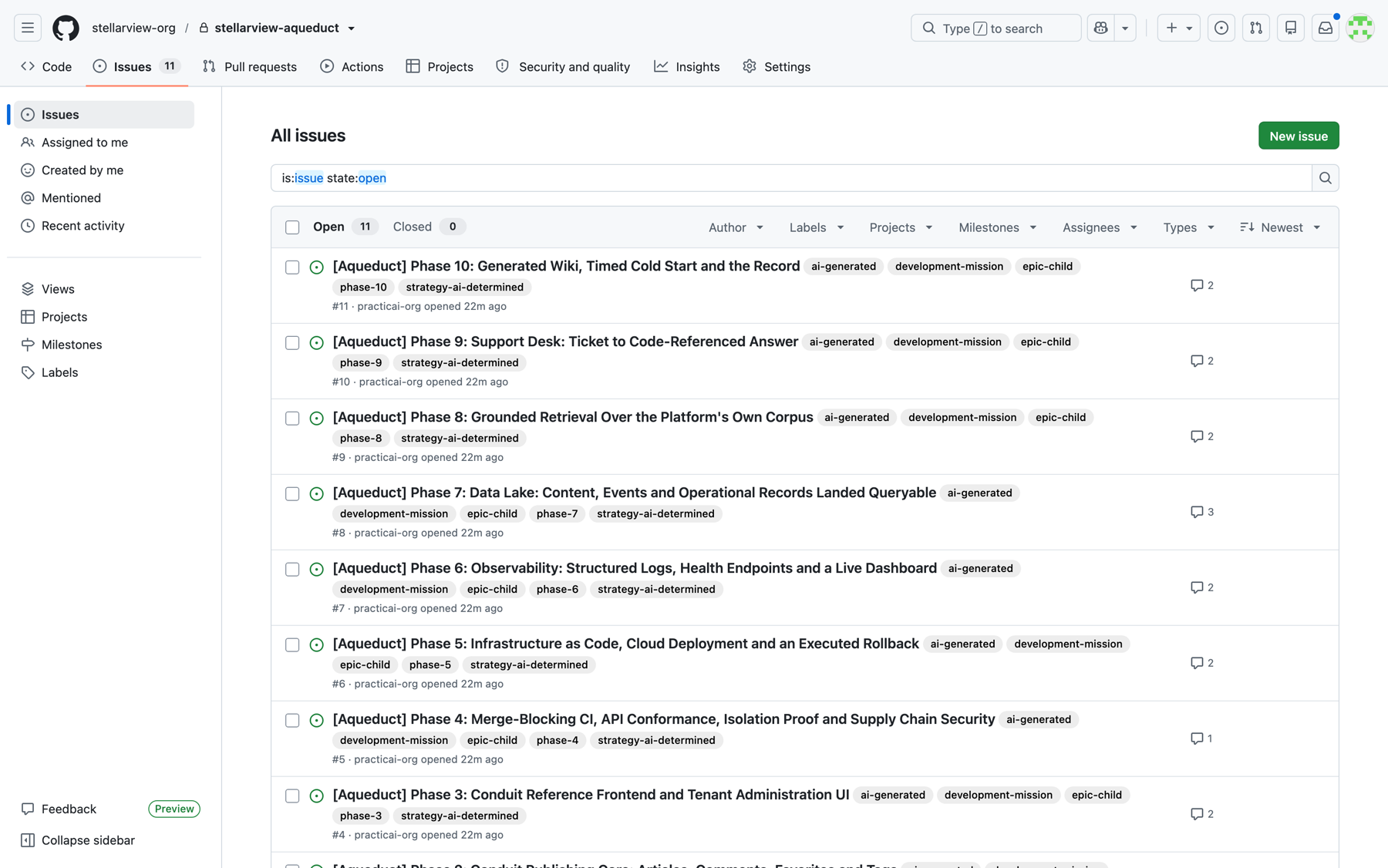Open the issues shortcut icon in header
The width and height of the screenshot is (1388, 868).
pos(1221,28)
